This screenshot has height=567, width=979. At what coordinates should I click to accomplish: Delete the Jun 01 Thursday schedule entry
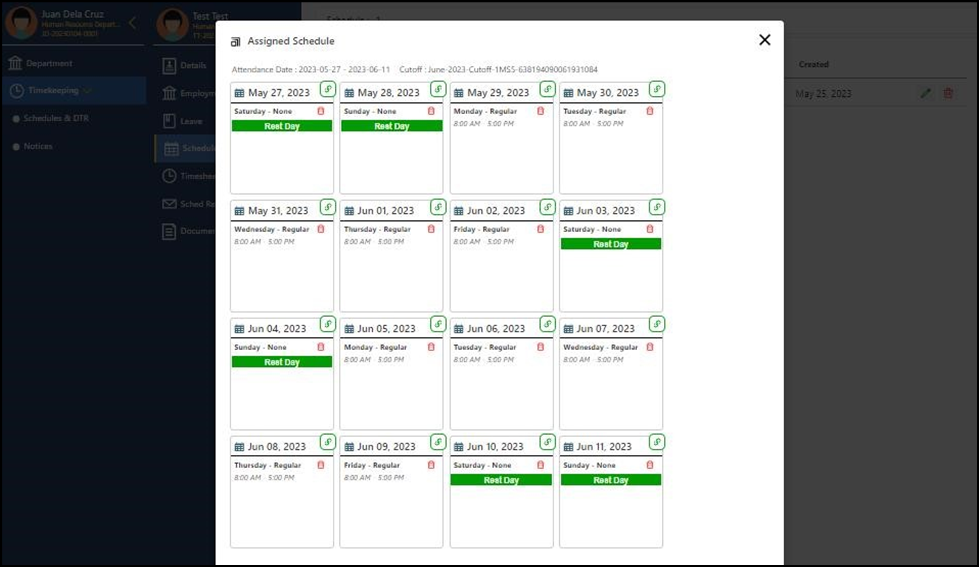pos(431,229)
